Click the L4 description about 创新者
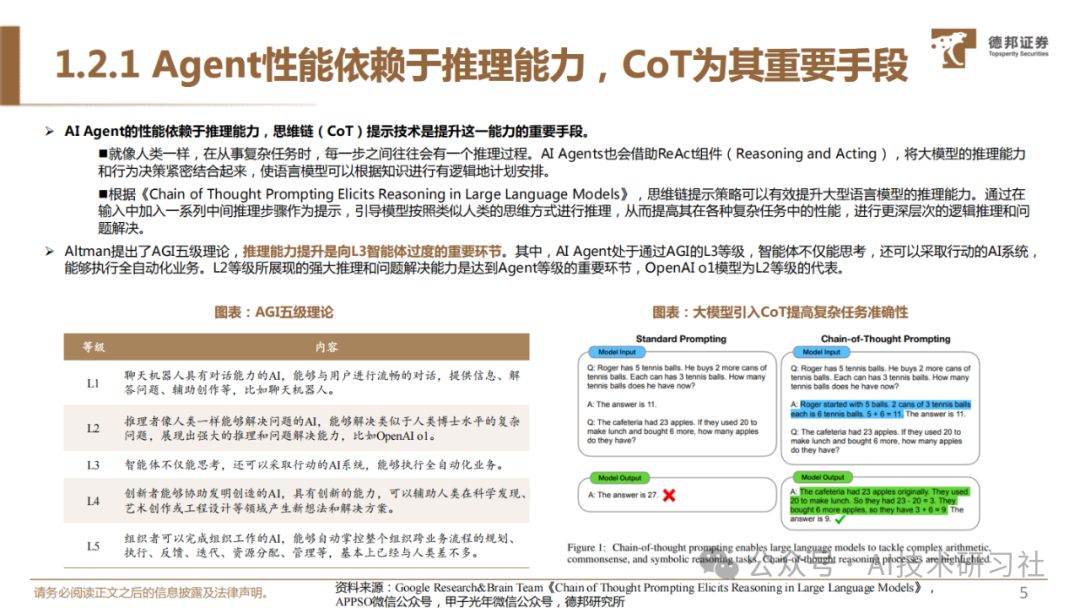Screen dimensions: 1080x608 (325, 501)
